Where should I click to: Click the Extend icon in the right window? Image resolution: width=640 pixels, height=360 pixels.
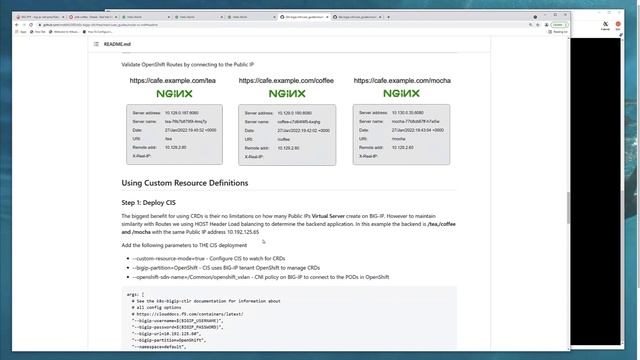605,26
